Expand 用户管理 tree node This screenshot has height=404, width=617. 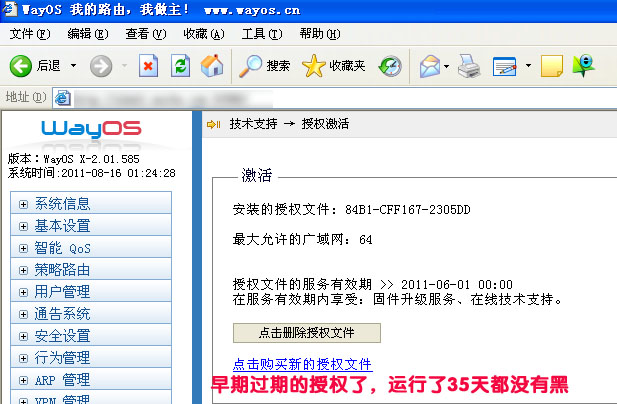24,292
